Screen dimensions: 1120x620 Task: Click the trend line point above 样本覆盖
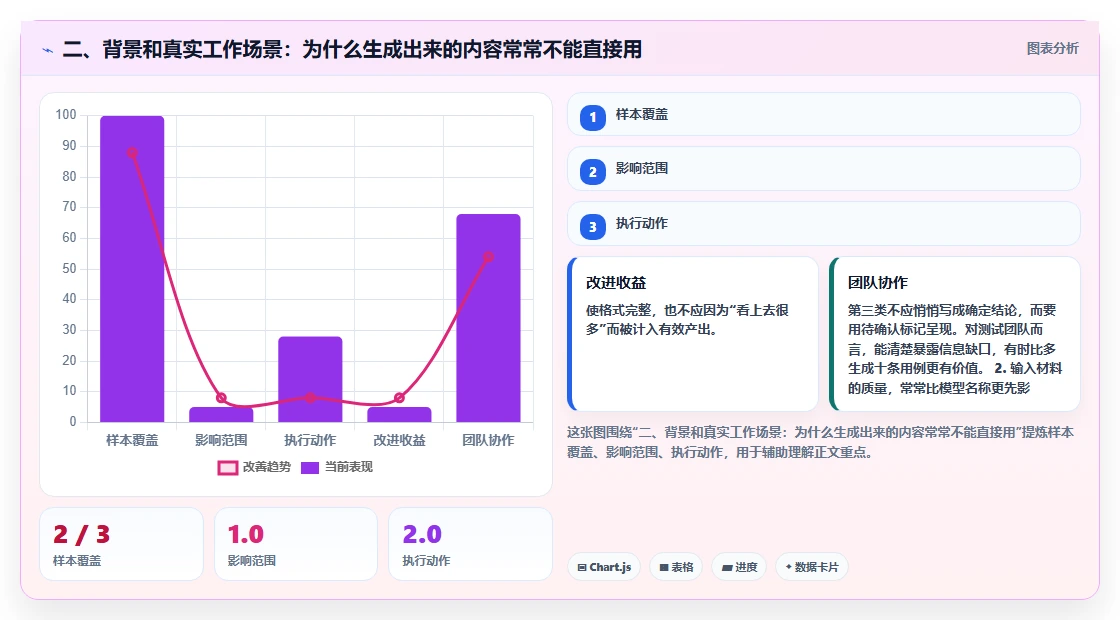(x=132, y=153)
